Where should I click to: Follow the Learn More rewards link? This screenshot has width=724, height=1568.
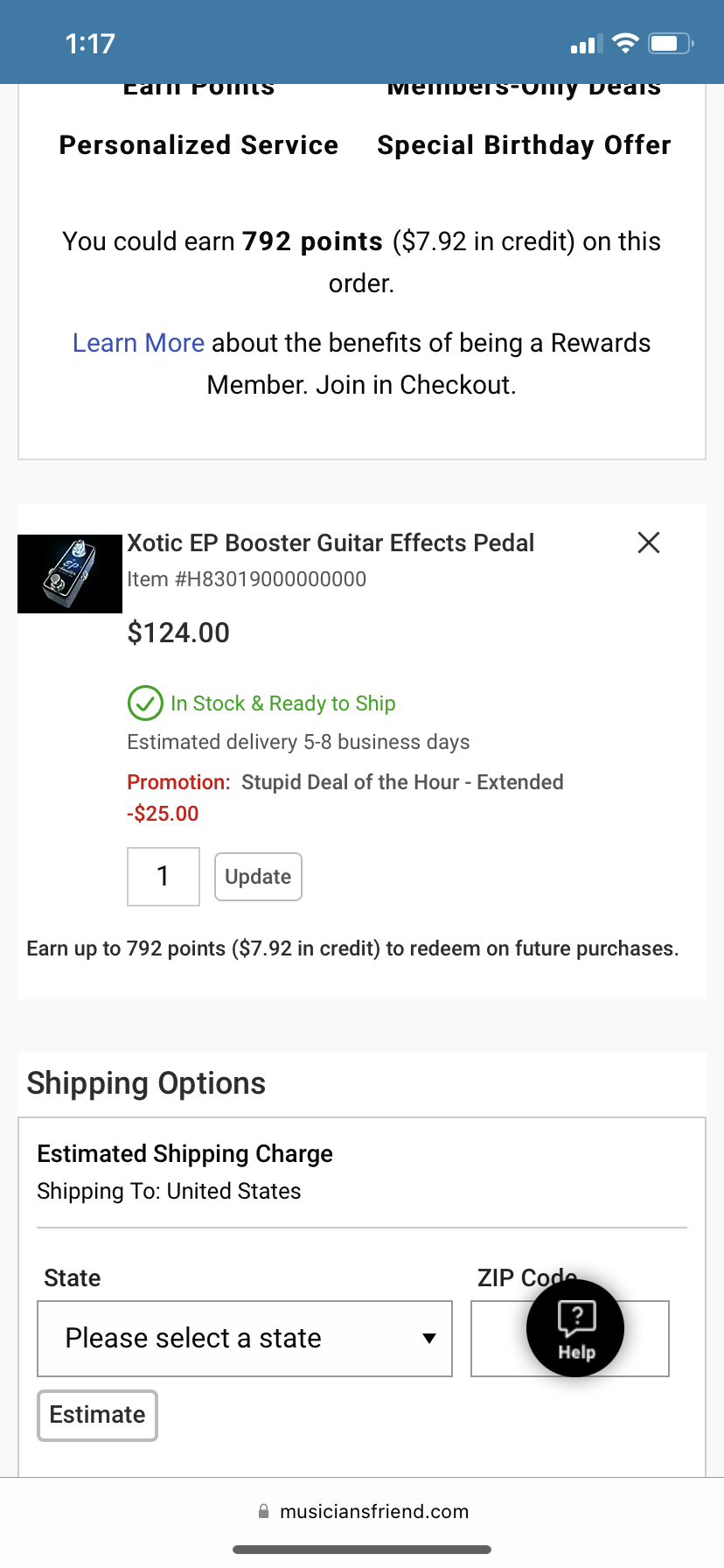138,343
